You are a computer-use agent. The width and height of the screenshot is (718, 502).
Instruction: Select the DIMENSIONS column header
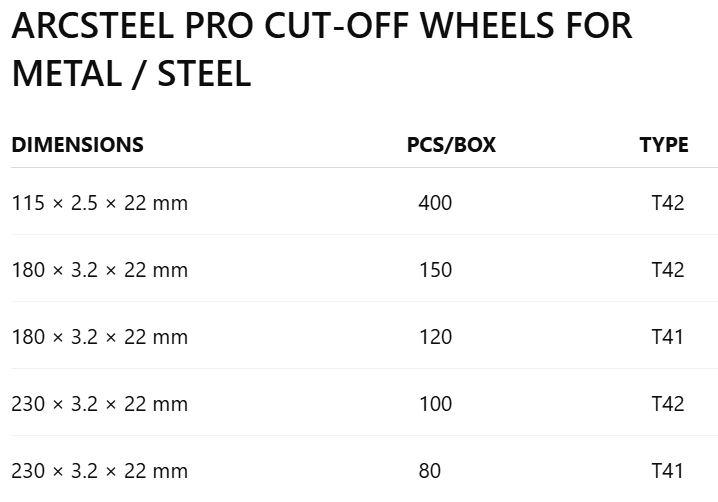click(x=77, y=145)
